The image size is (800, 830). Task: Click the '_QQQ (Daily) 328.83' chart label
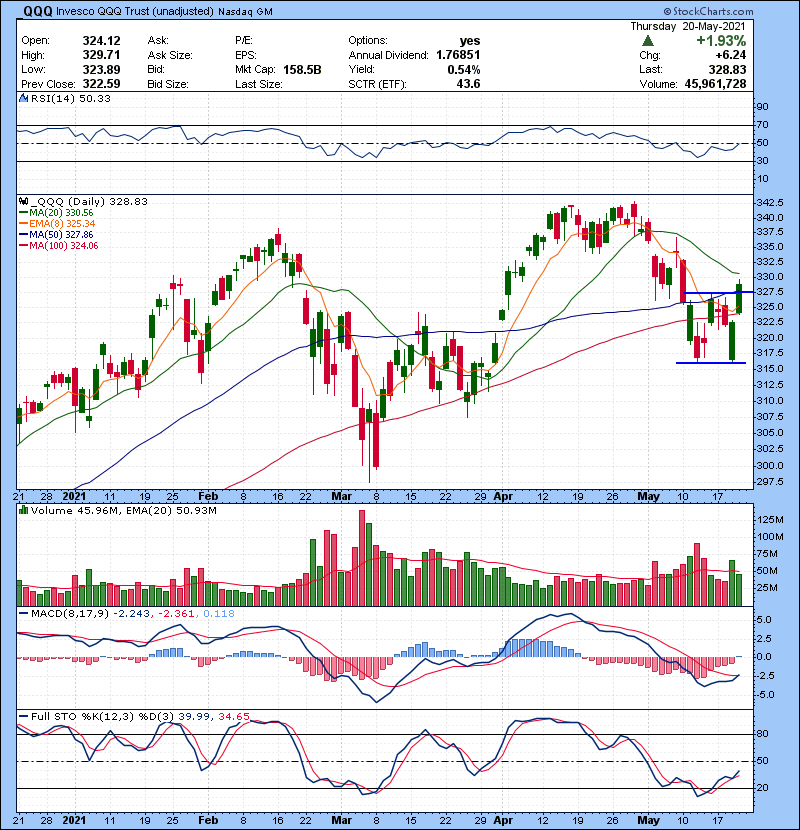89,201
